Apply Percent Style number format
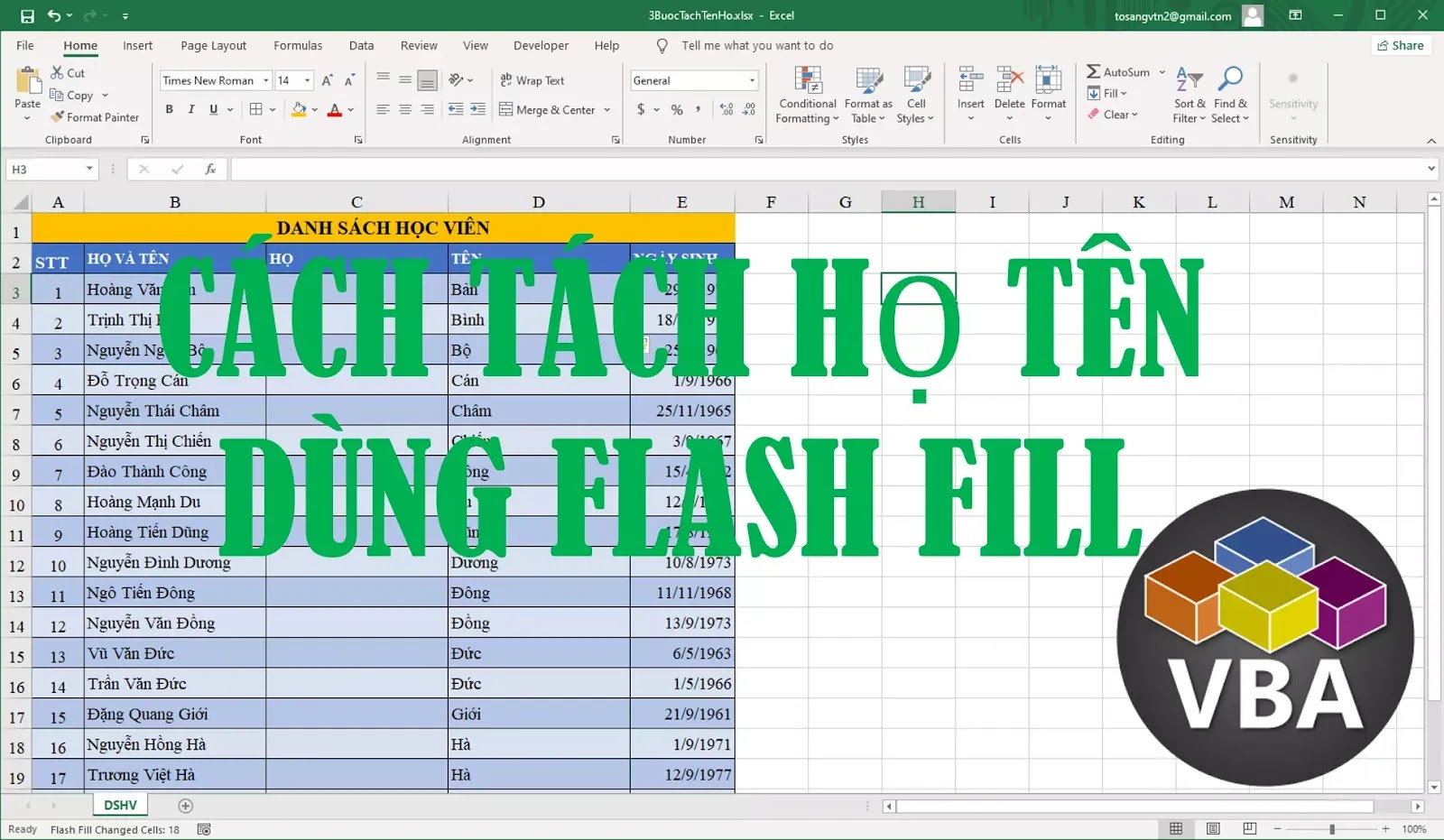 pyautogui.click(x=675, y=109)
